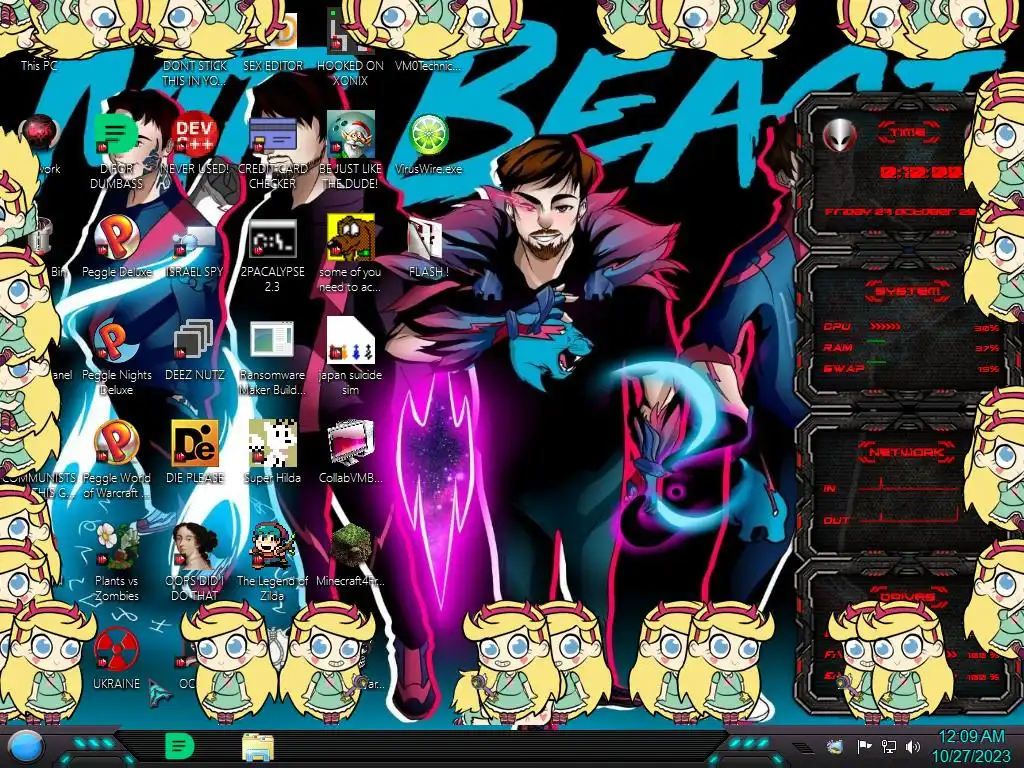Open Peggle Nights Deluxe icon
Image resolution: width=1024 pixels, height=768 pixels.
coord(116,342)
